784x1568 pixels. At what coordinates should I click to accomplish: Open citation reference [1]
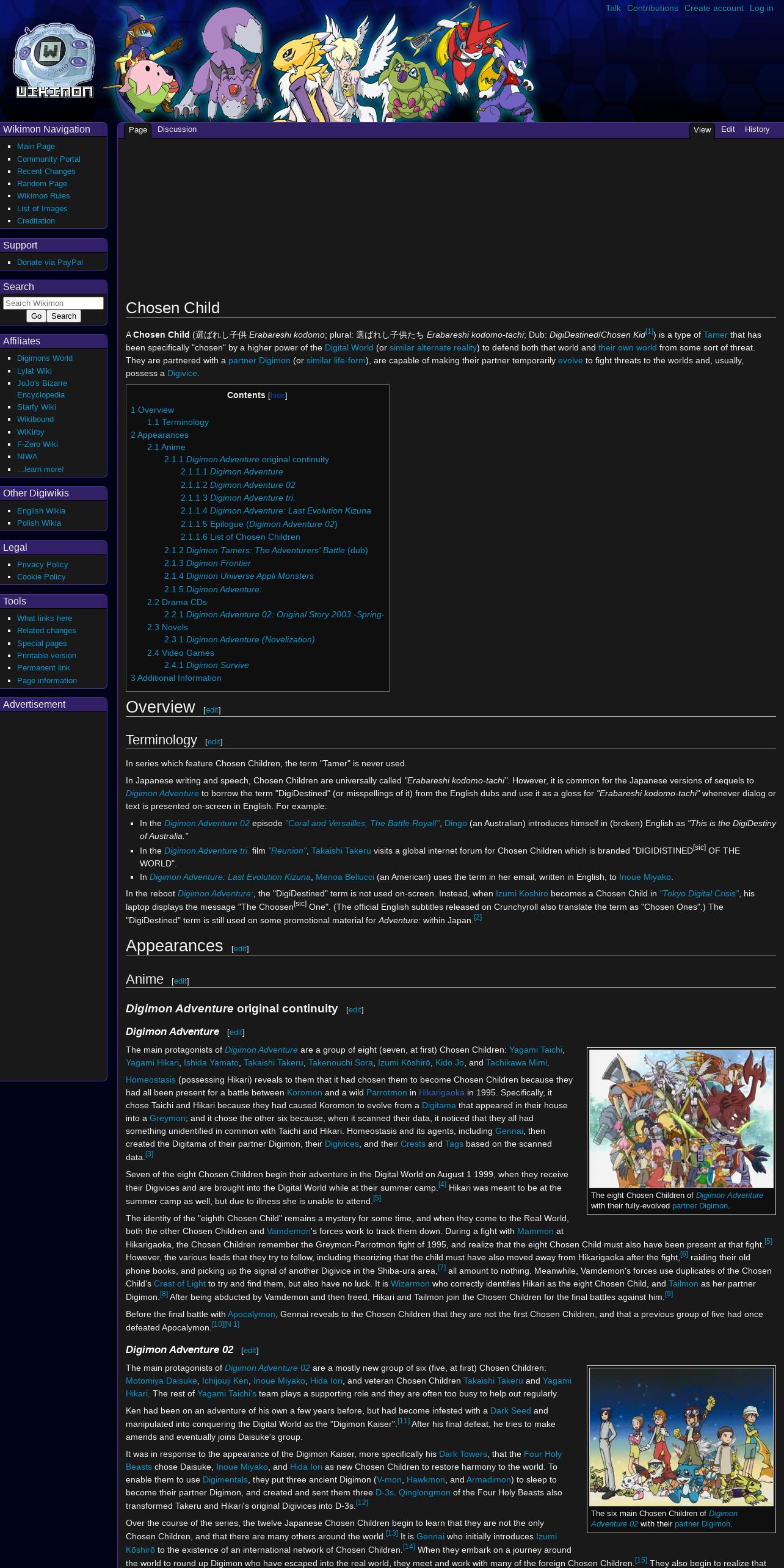click(x=650, y=332)
